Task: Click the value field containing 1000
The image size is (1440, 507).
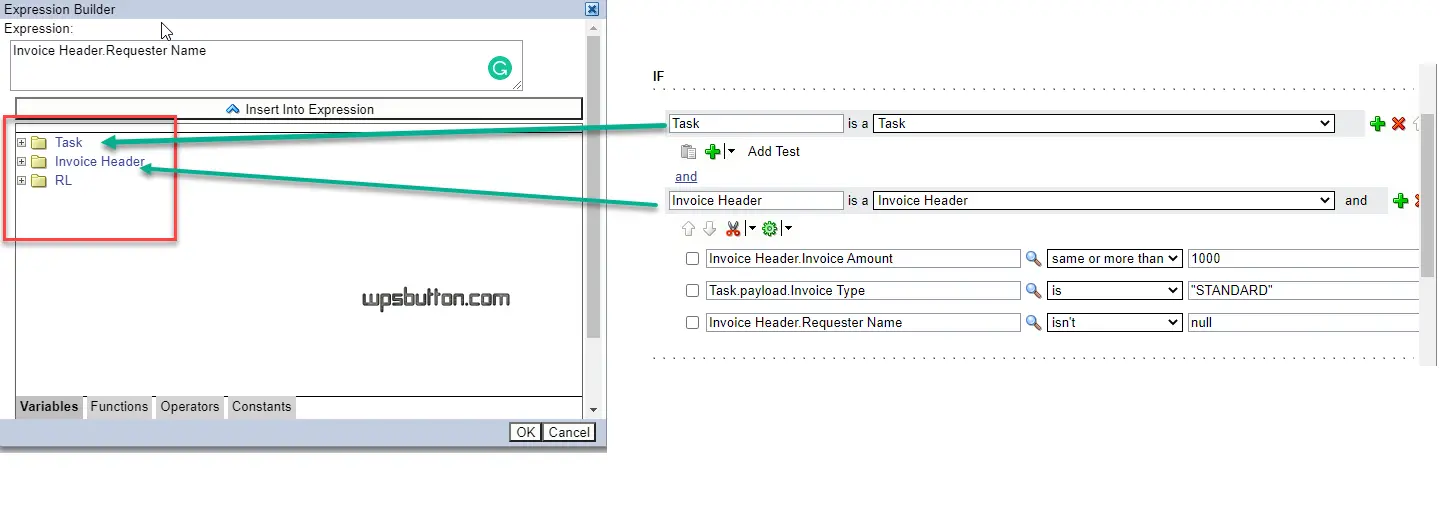Action: (1304, 259)
